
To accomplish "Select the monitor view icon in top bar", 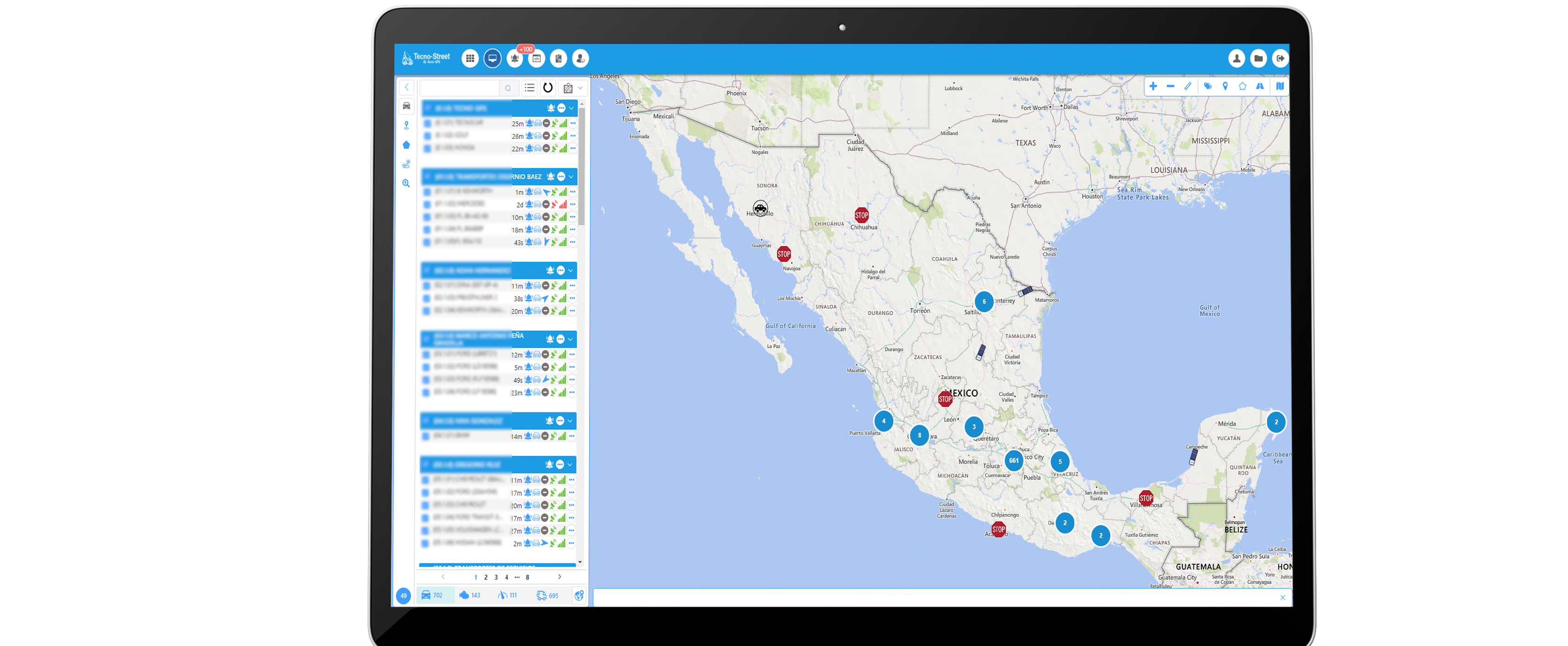I will [493, 58].
